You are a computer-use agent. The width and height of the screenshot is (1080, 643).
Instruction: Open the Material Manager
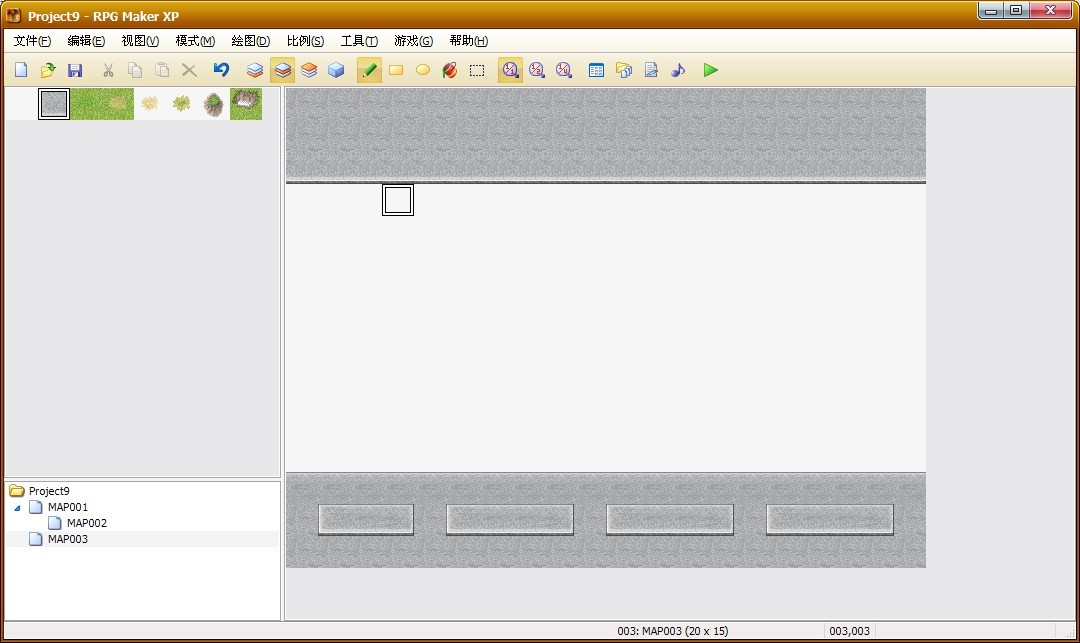tap(624, 70)
